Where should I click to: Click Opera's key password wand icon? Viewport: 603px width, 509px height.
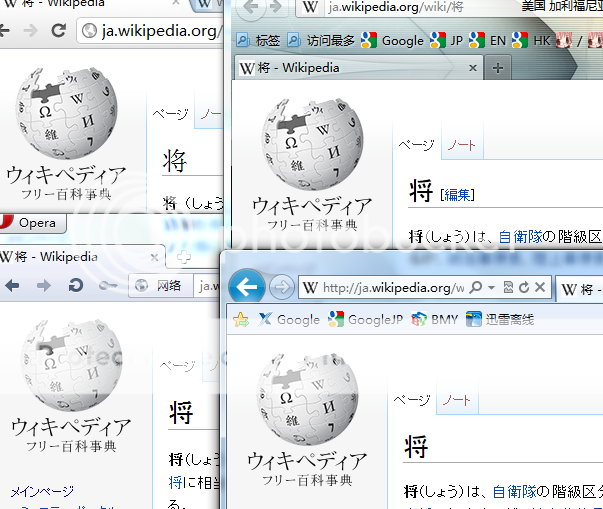pos(108,285)
